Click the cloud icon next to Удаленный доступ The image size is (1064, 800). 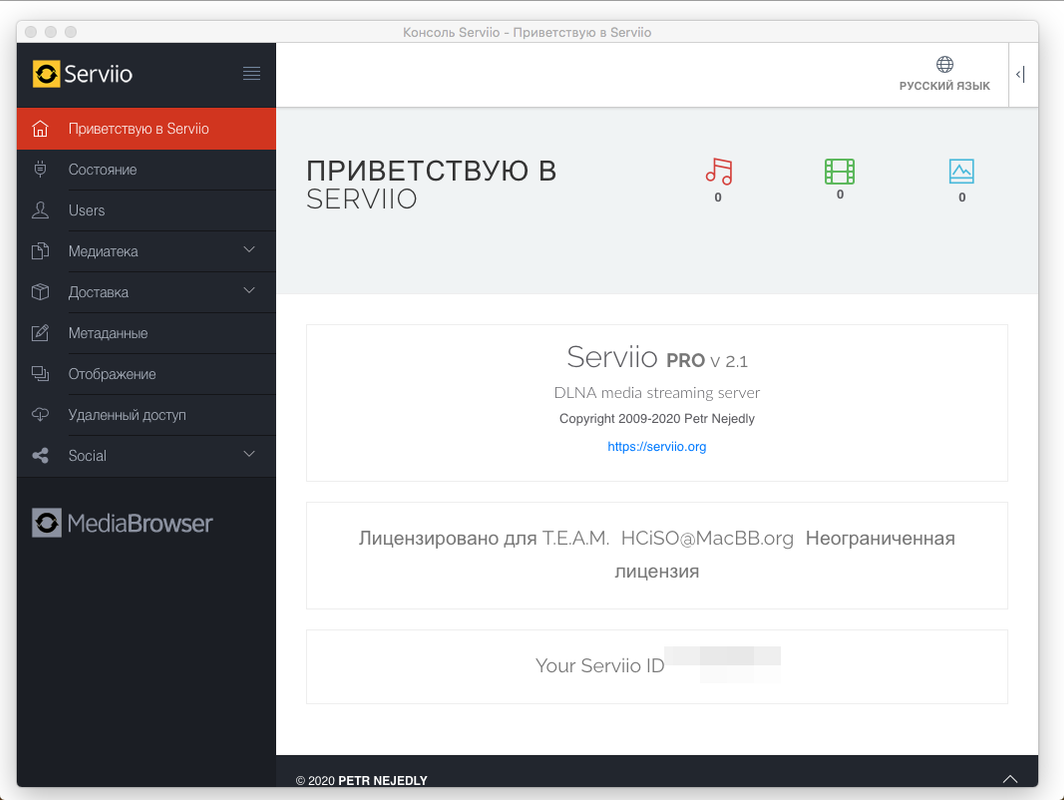(40, 415)
